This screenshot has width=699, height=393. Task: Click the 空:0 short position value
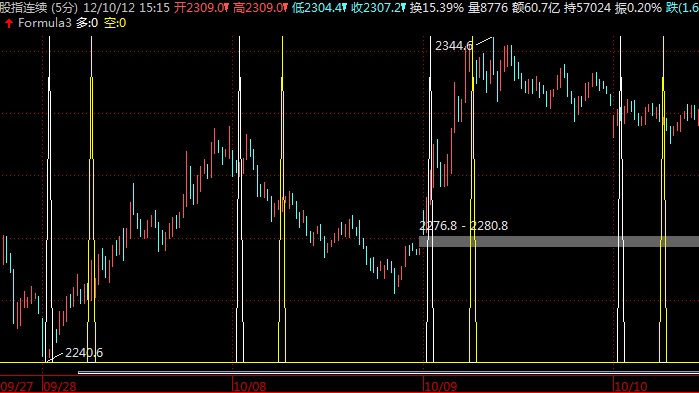[x=115, y=23]
